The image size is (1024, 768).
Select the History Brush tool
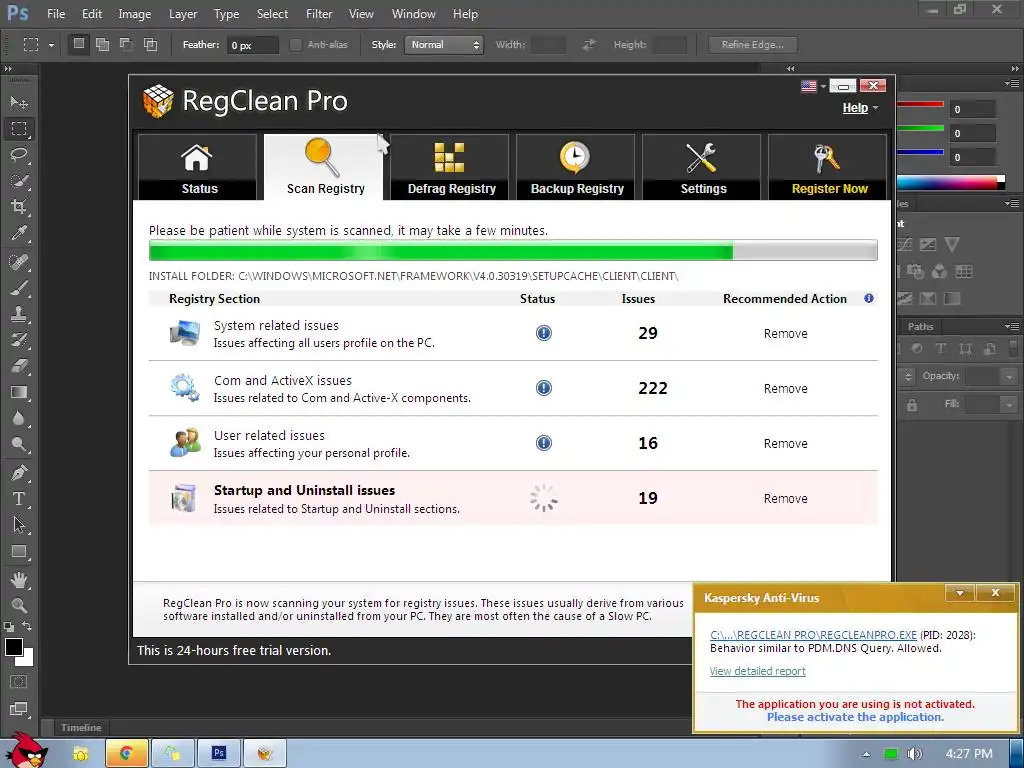[x=19, y=340]
